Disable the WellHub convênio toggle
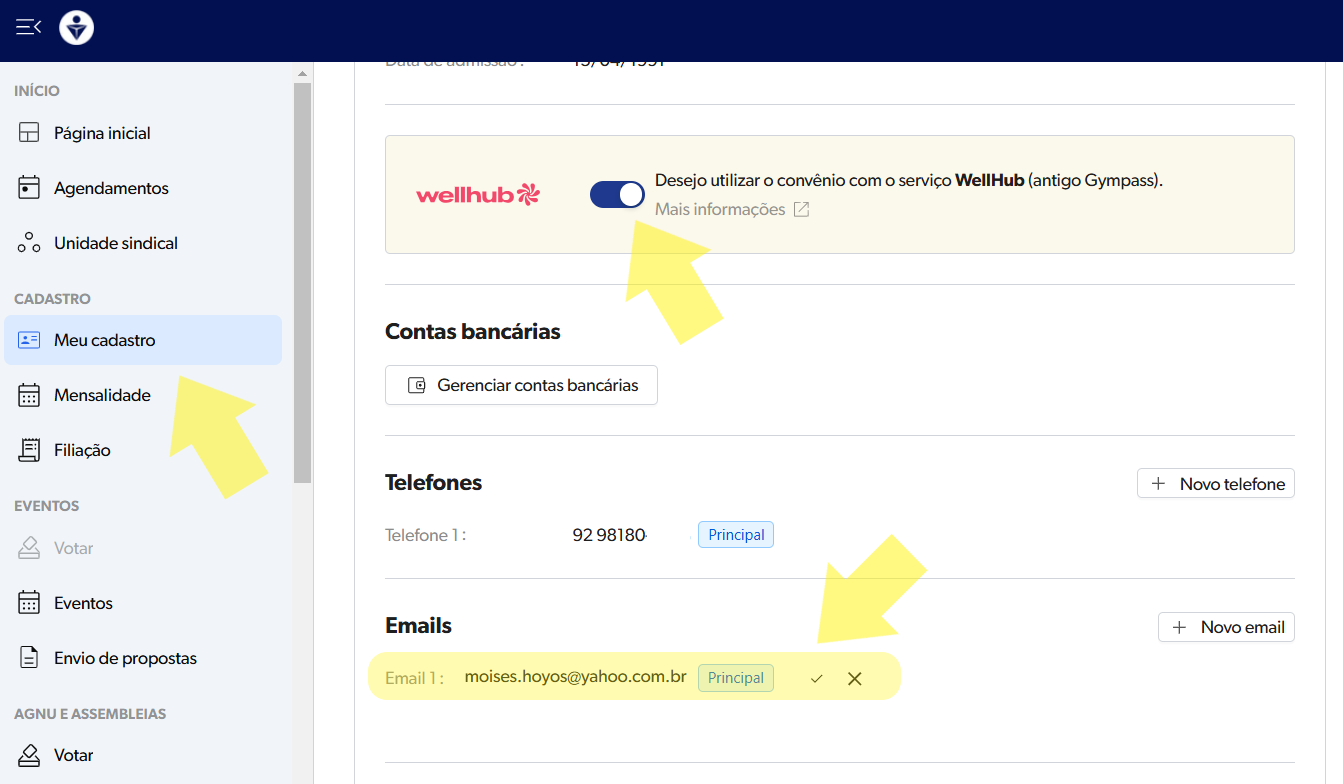 [x=617, y=194]
